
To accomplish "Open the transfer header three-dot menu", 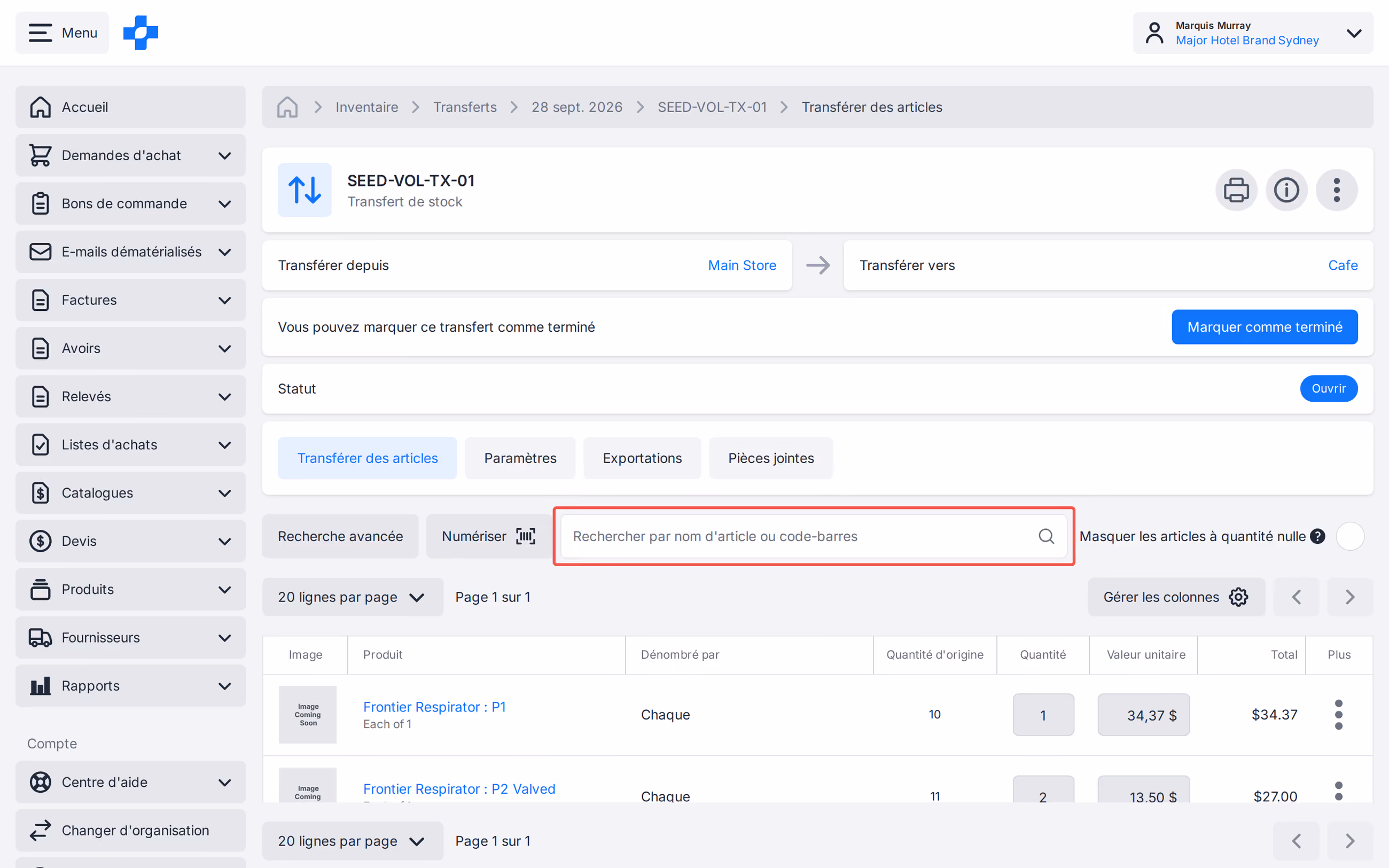I will coord(1337,190).
